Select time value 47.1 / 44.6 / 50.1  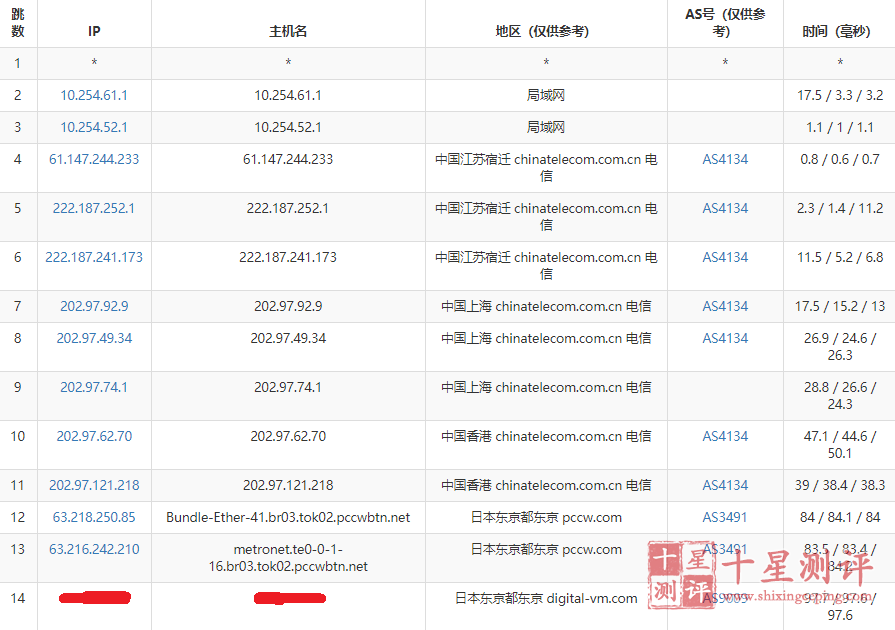tap(840, 445)
